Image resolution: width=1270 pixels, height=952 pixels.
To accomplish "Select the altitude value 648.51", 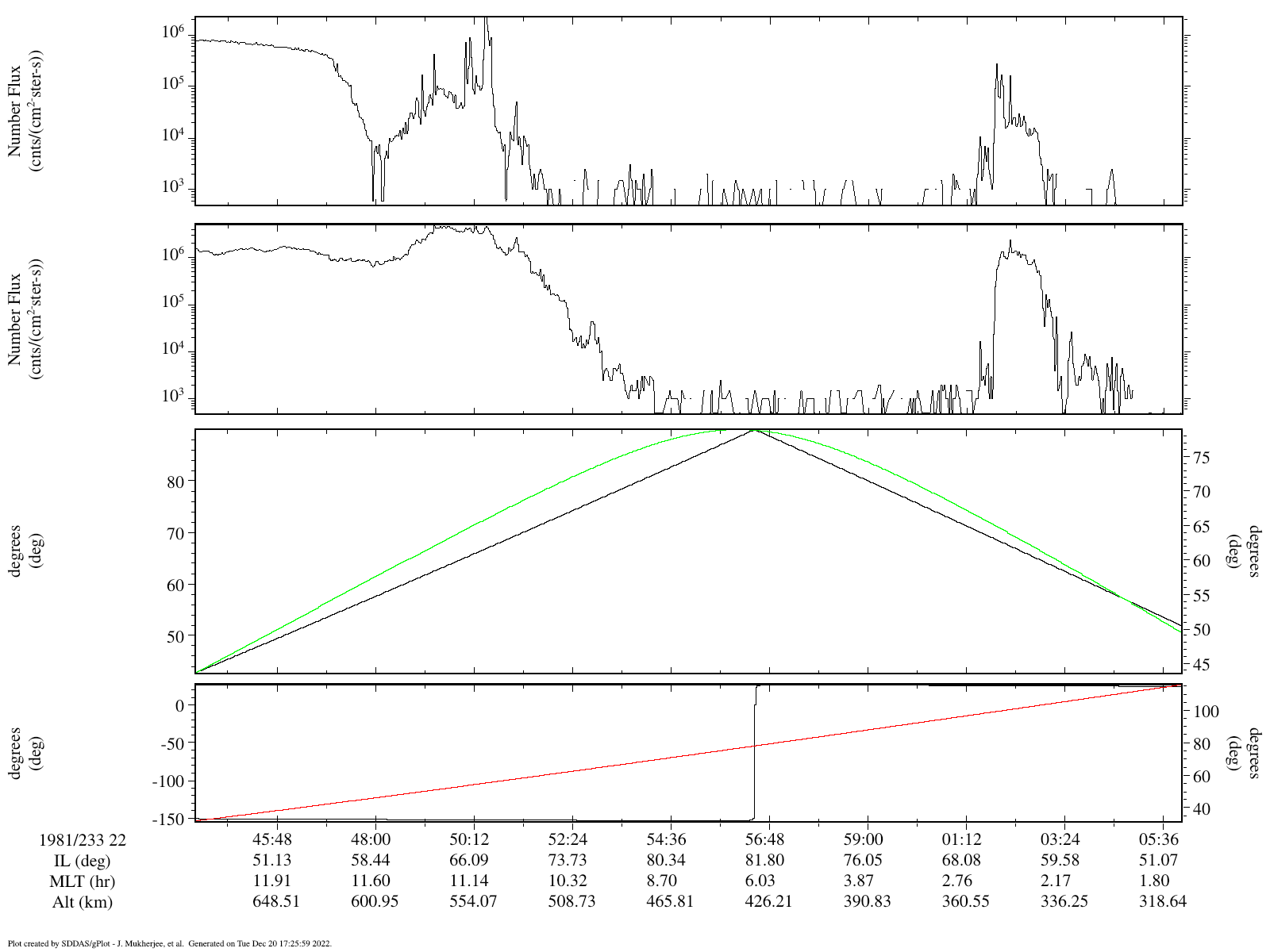I will pos(276,901).
